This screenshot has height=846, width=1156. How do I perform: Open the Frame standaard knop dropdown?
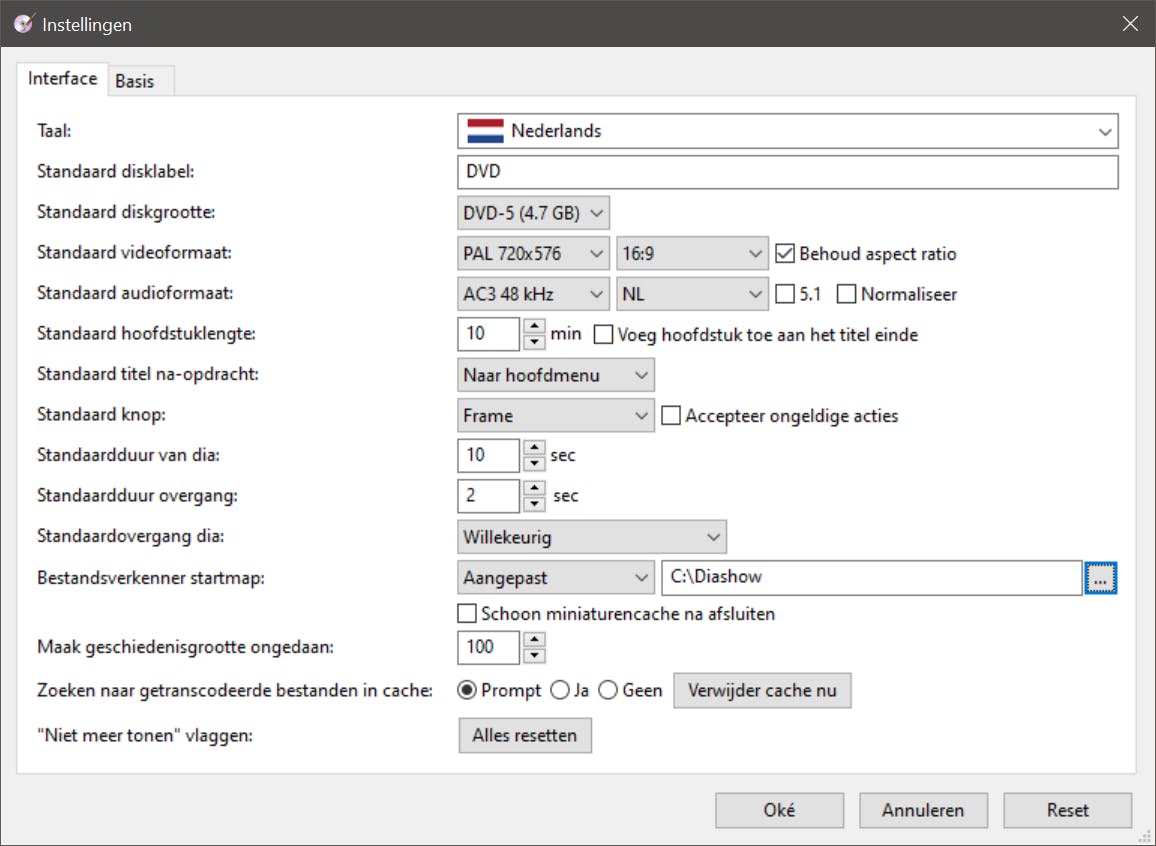(556, 416)
